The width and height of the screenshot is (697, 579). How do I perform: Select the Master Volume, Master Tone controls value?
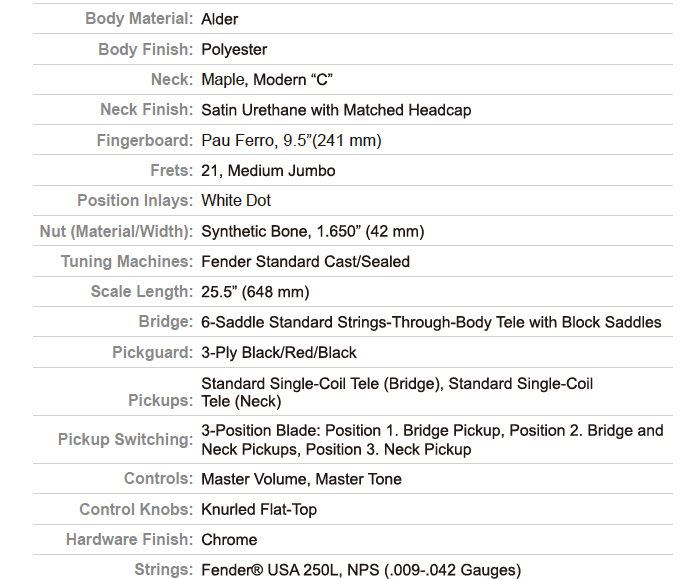[x=301, y=479]
